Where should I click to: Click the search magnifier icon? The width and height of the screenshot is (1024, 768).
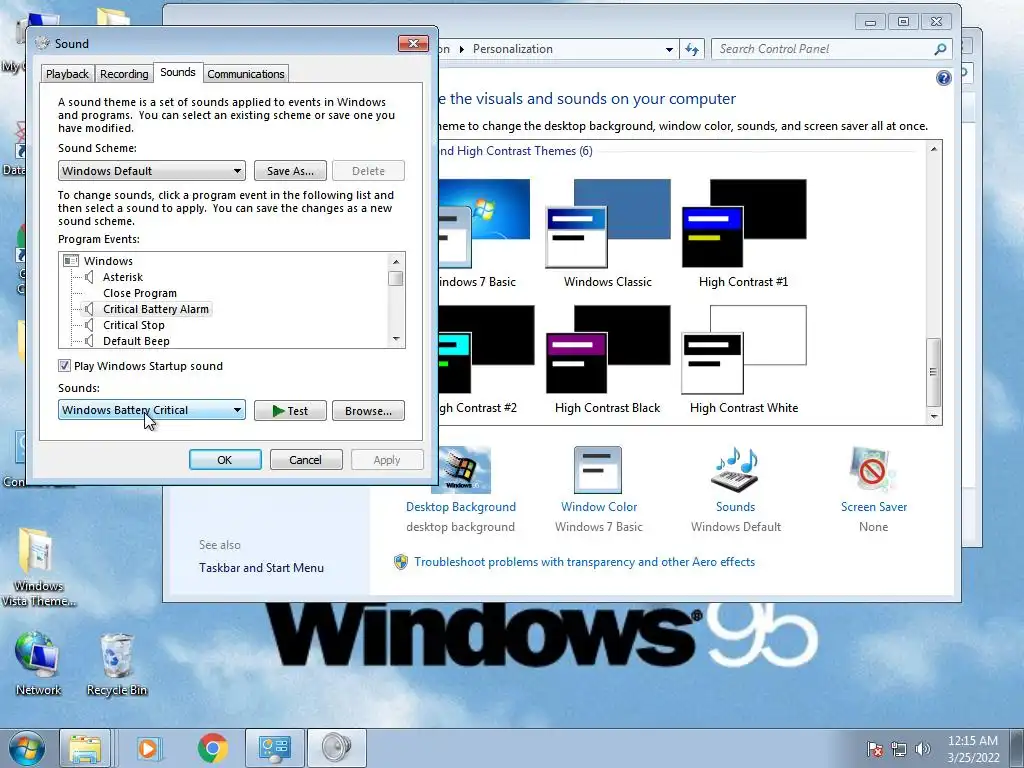coord(940,49)
